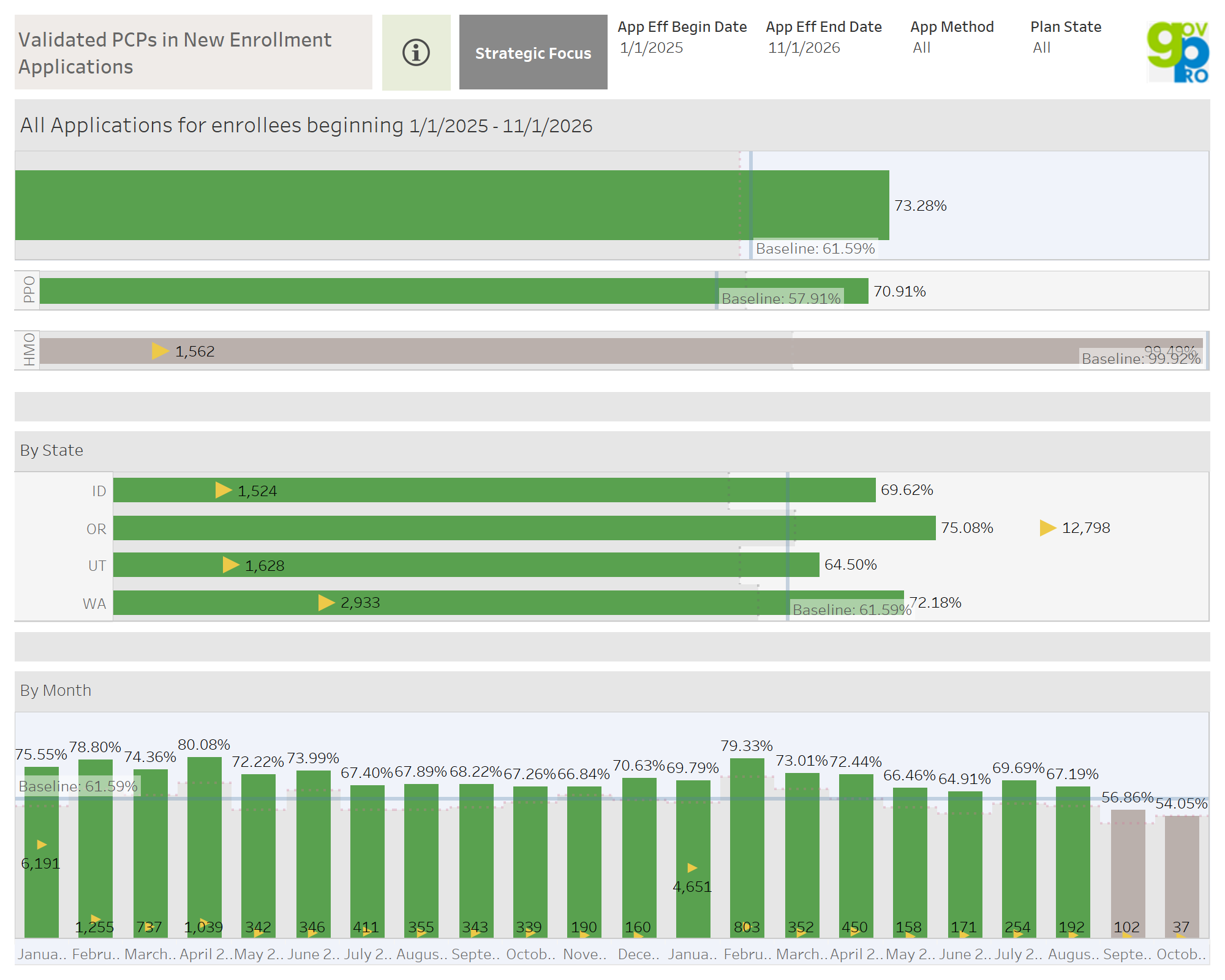
Task: Click the PPO green bar
Action: click(454, 291)
